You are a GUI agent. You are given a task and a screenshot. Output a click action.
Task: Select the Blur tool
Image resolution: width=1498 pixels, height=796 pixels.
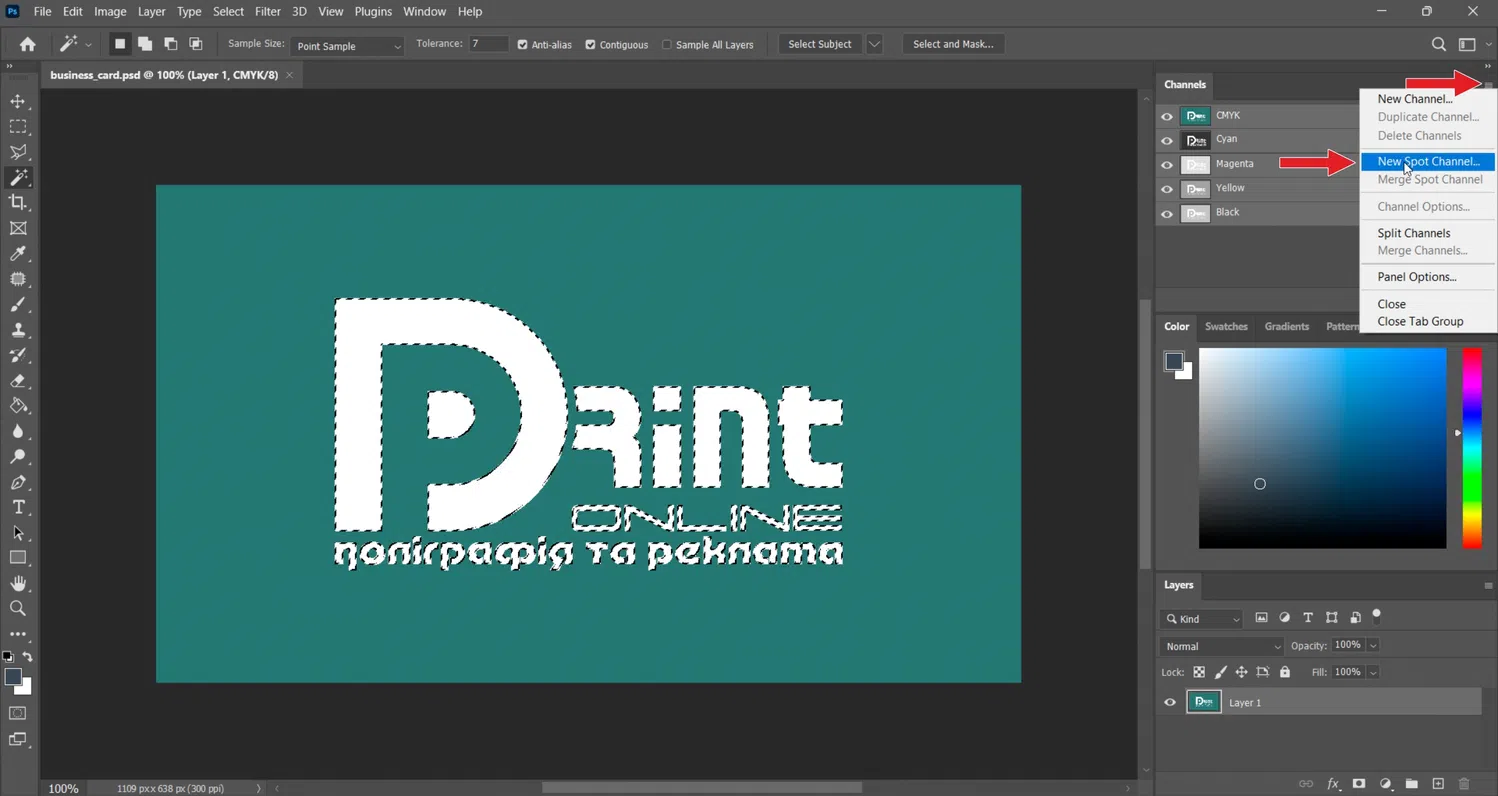[x=18, y=431]
